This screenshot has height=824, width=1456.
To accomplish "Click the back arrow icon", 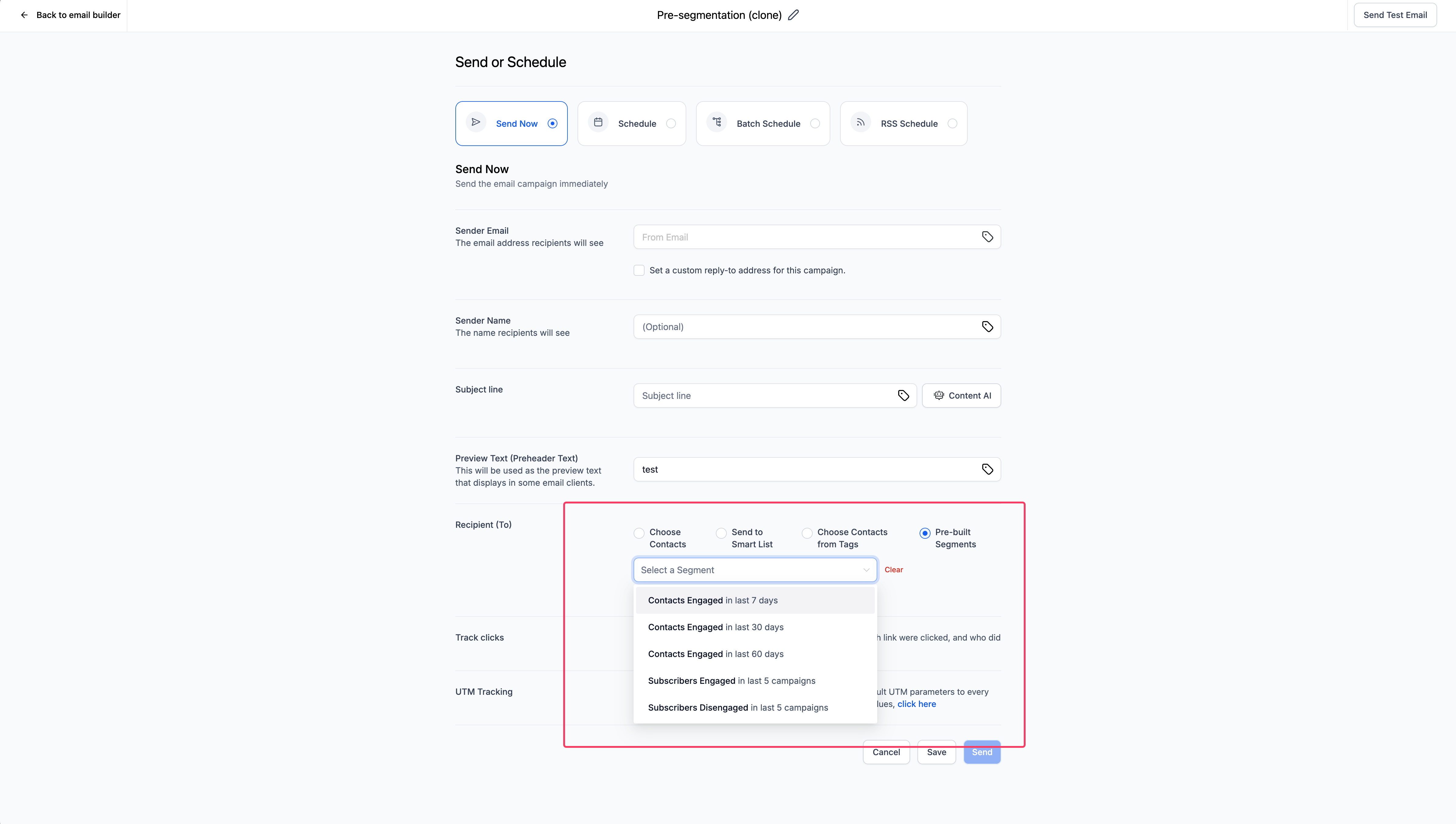I will 24,15.
